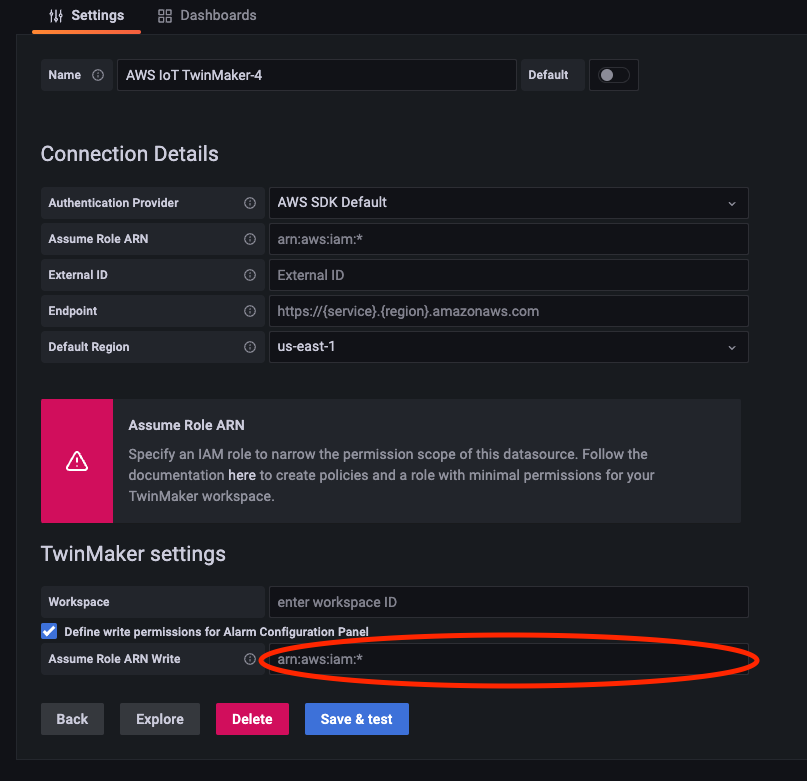Enable the Default datasource toggle
807x781 pixels.
click(x=613, y=74)
